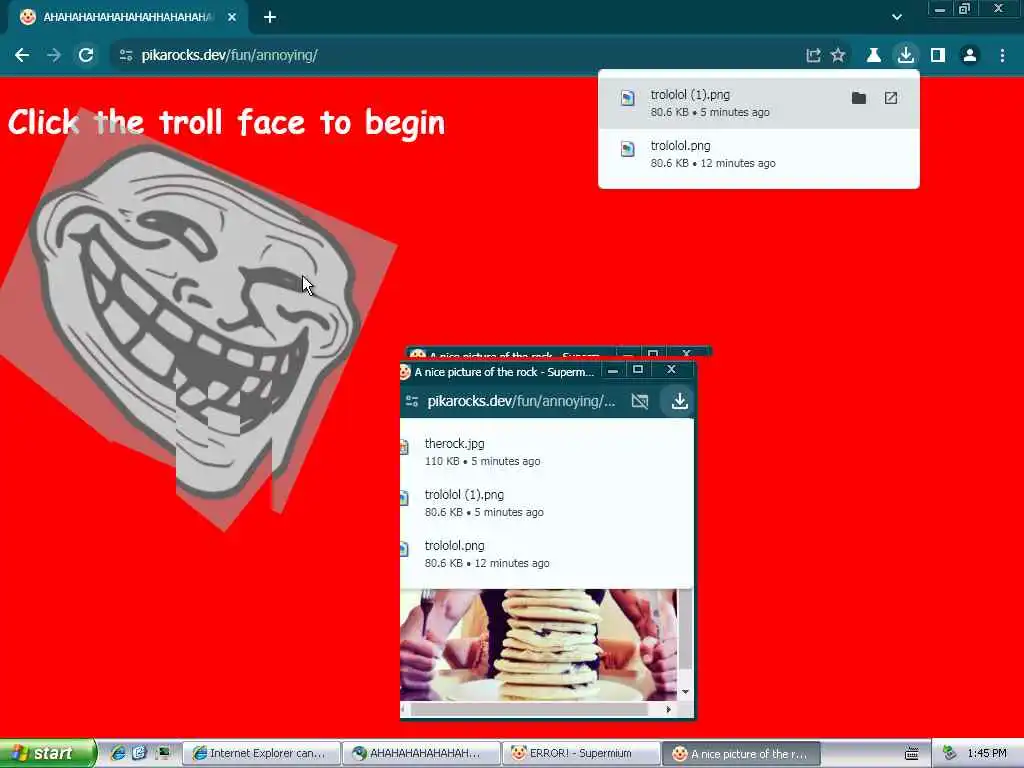Show desktop from quick launch
This screenshot has width=1024, height=768.
163,753
